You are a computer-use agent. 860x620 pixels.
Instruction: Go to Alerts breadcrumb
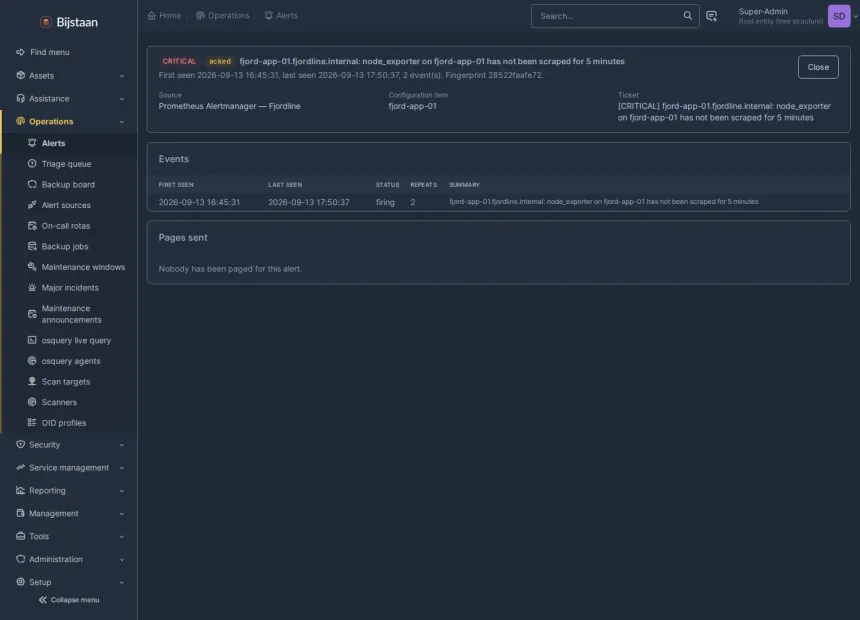point(281,15)
